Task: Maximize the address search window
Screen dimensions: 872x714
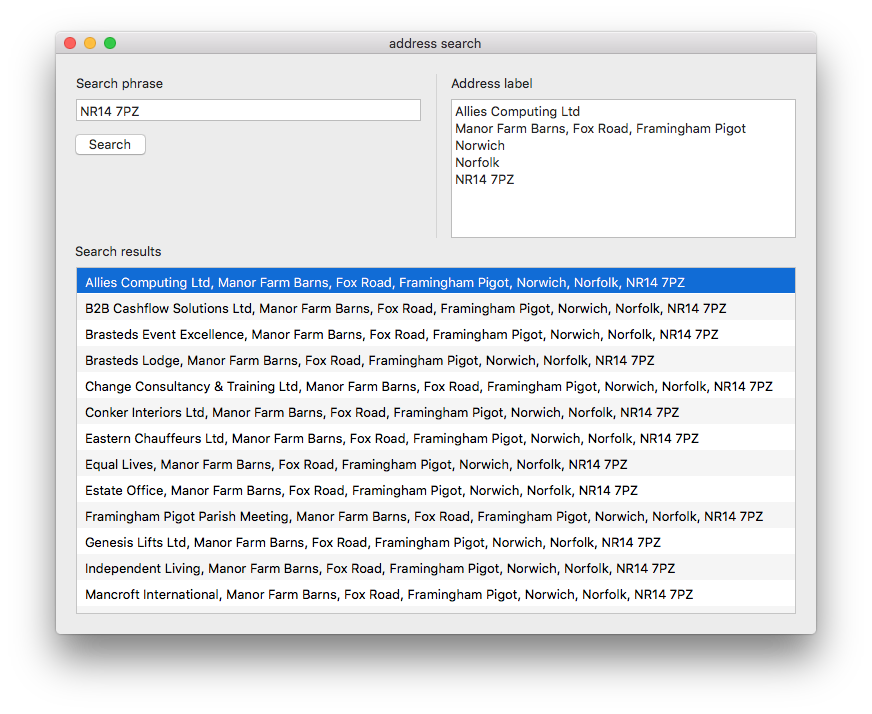Action: click(x=110, y=43)
